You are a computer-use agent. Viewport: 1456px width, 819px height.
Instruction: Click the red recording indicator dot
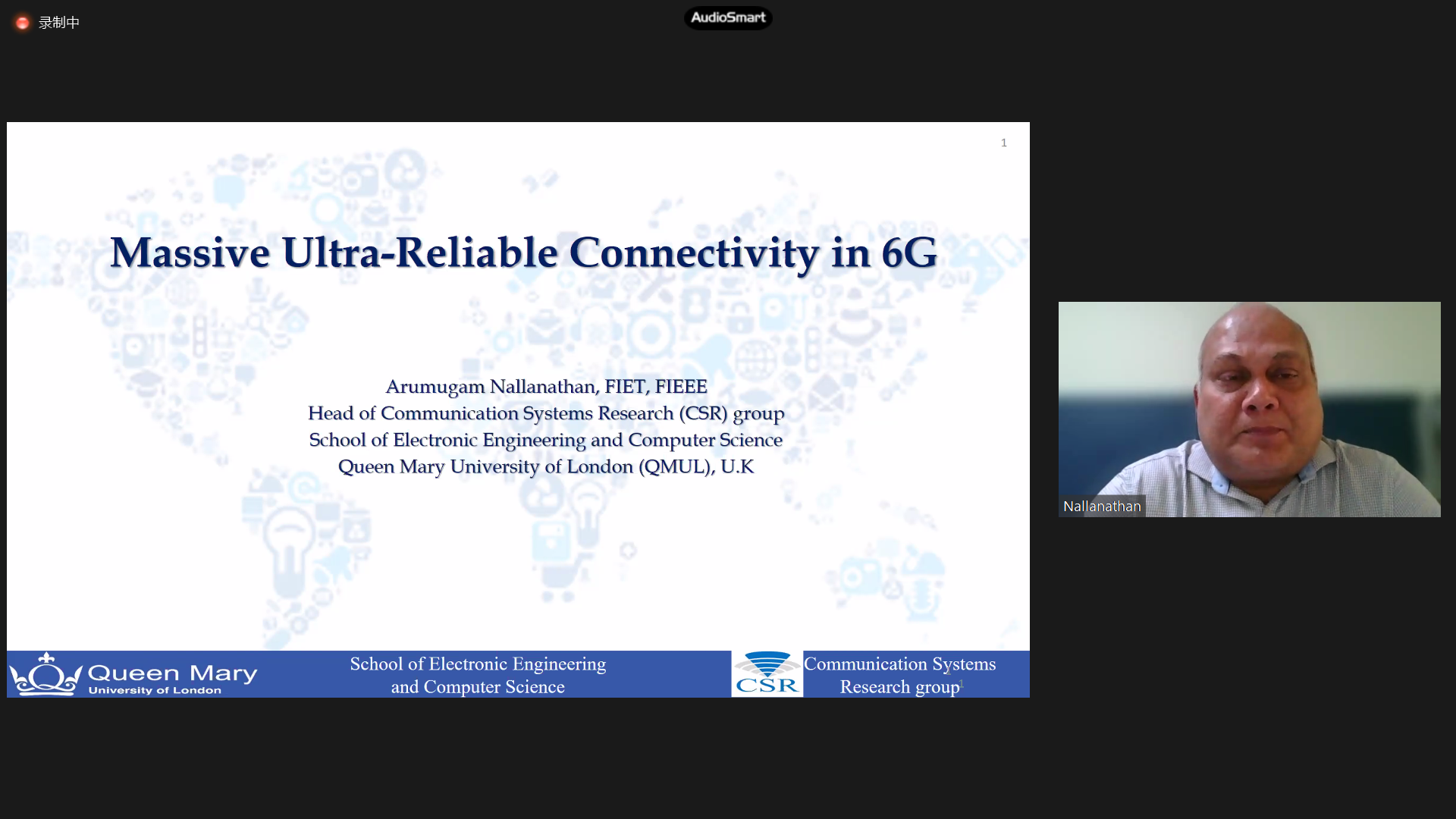(x=23, y=23)
